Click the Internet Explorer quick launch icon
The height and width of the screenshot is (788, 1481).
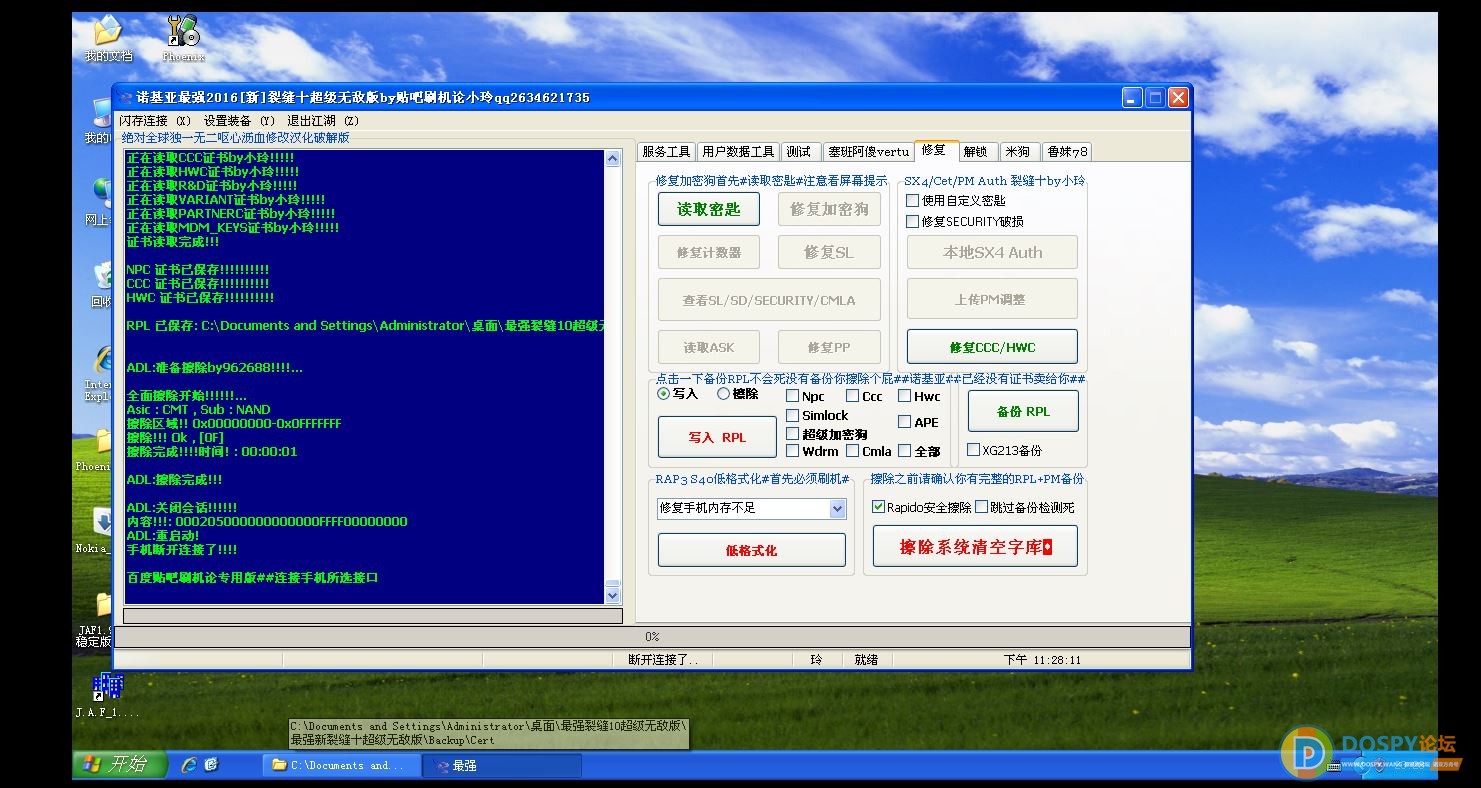pyautogui.click(x=189, y=765)
